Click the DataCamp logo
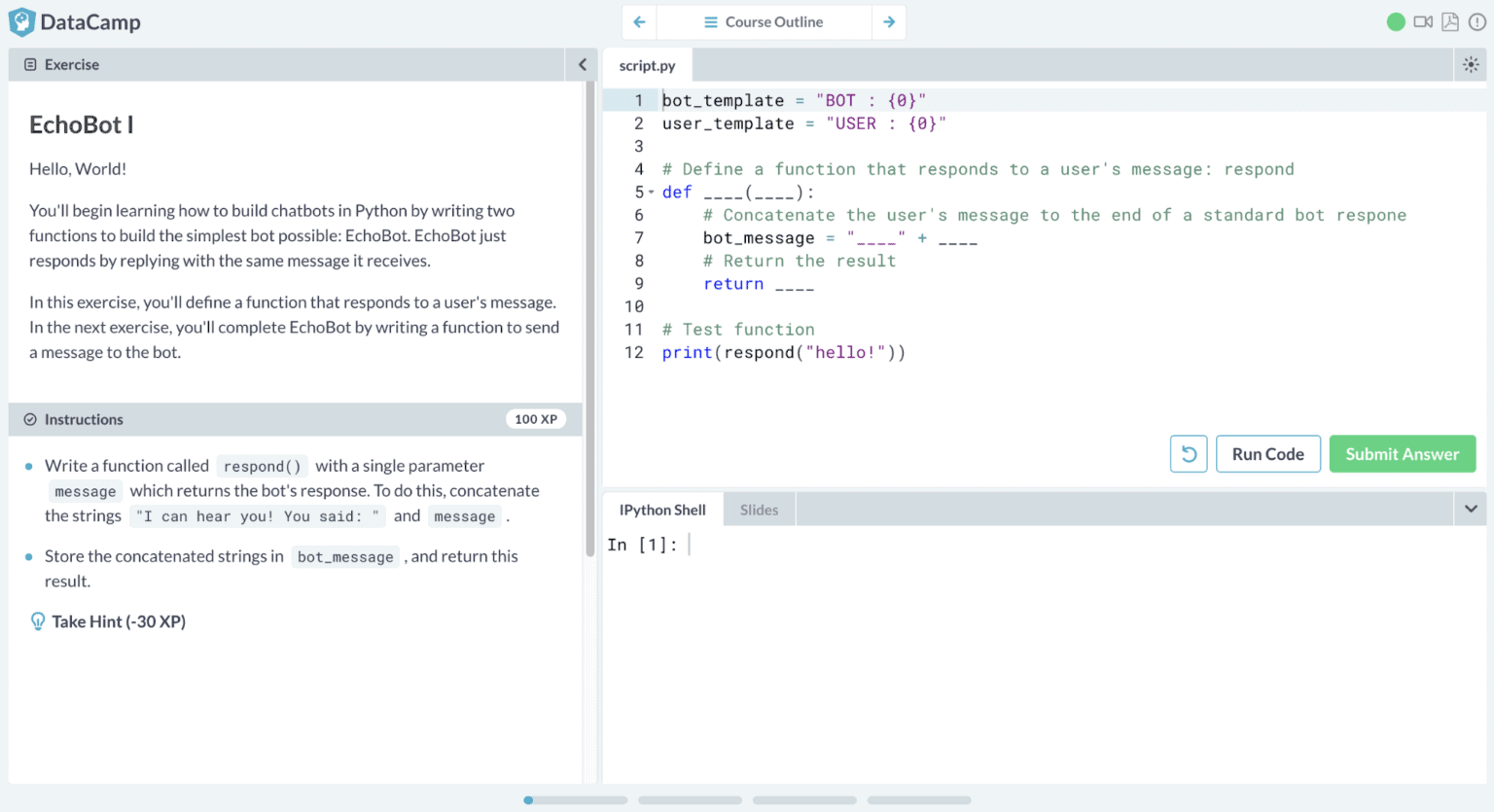Viewport: 1494px width, 812px height. coord(75,21)
